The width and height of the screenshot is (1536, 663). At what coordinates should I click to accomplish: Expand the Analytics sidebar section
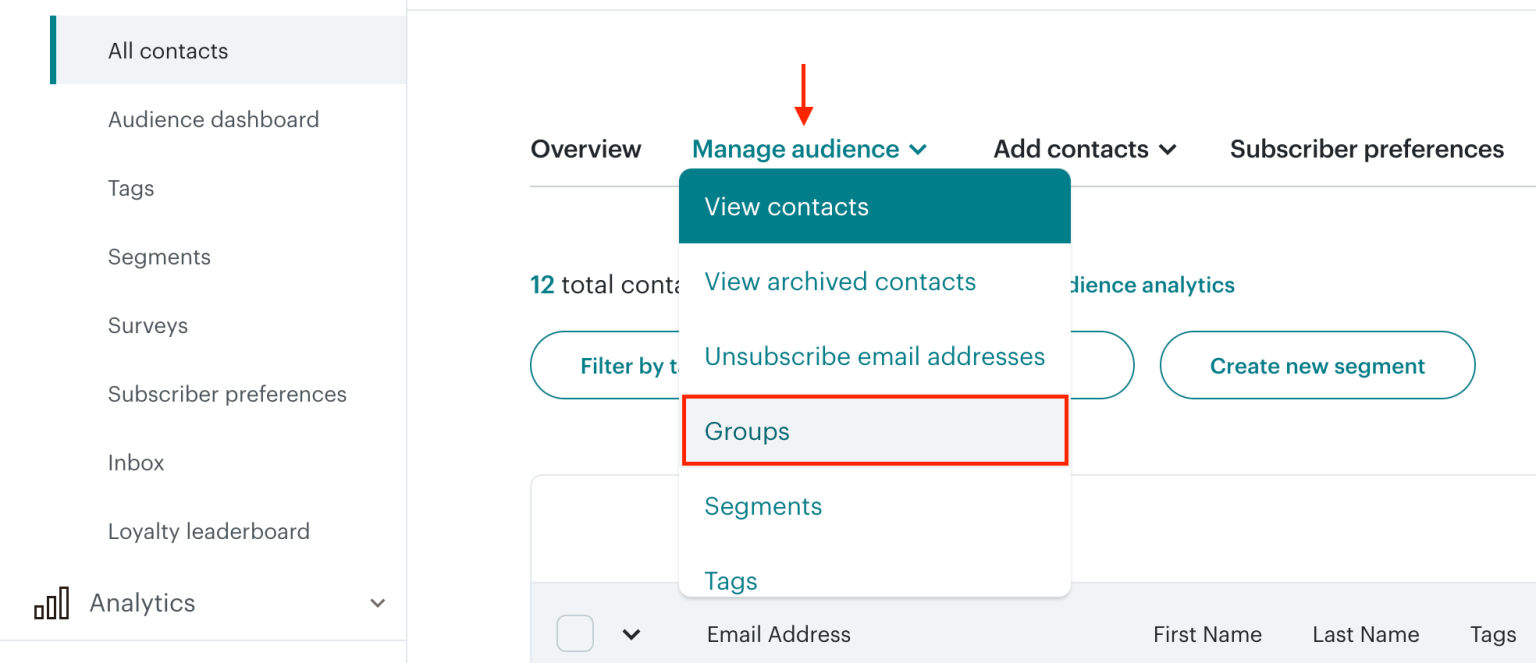pyautogui.click(x=377, y=603)
